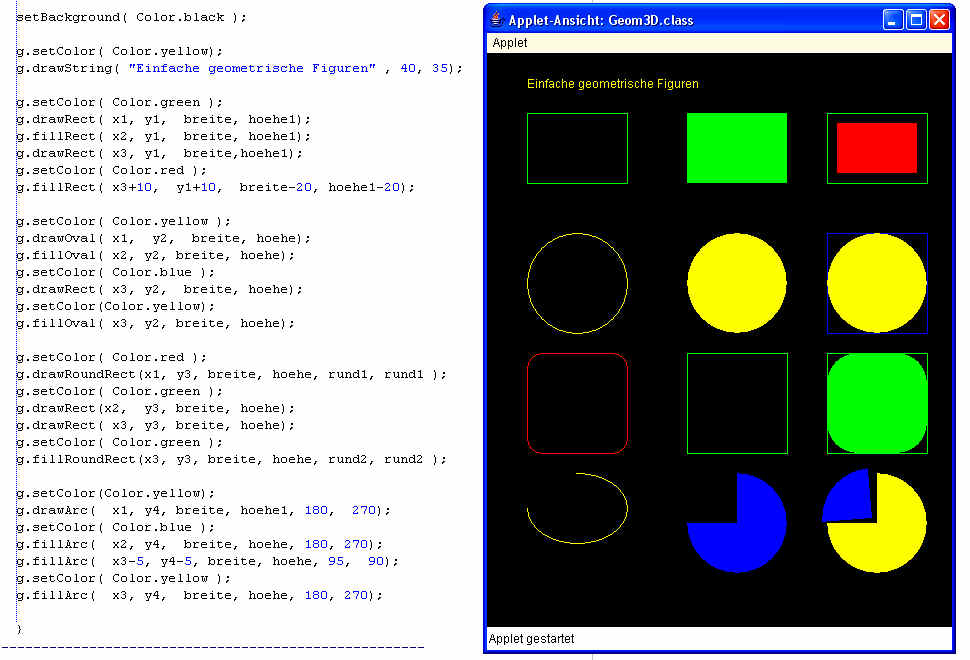Click the green filled rounded rectangle
This screenshot has height=660, width=970.
[877, 403]
